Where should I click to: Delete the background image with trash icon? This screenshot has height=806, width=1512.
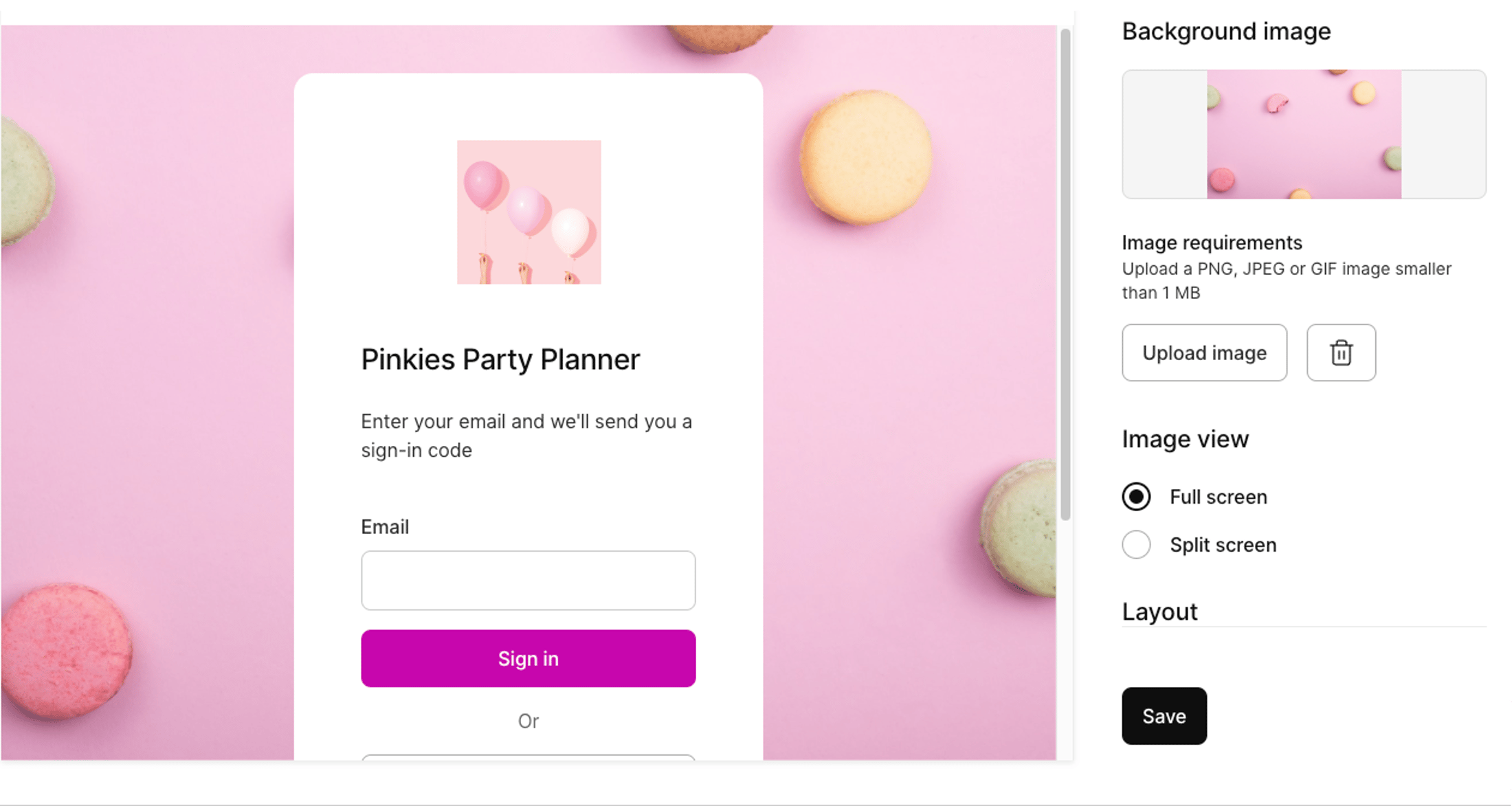click(x=1341, y=352)
